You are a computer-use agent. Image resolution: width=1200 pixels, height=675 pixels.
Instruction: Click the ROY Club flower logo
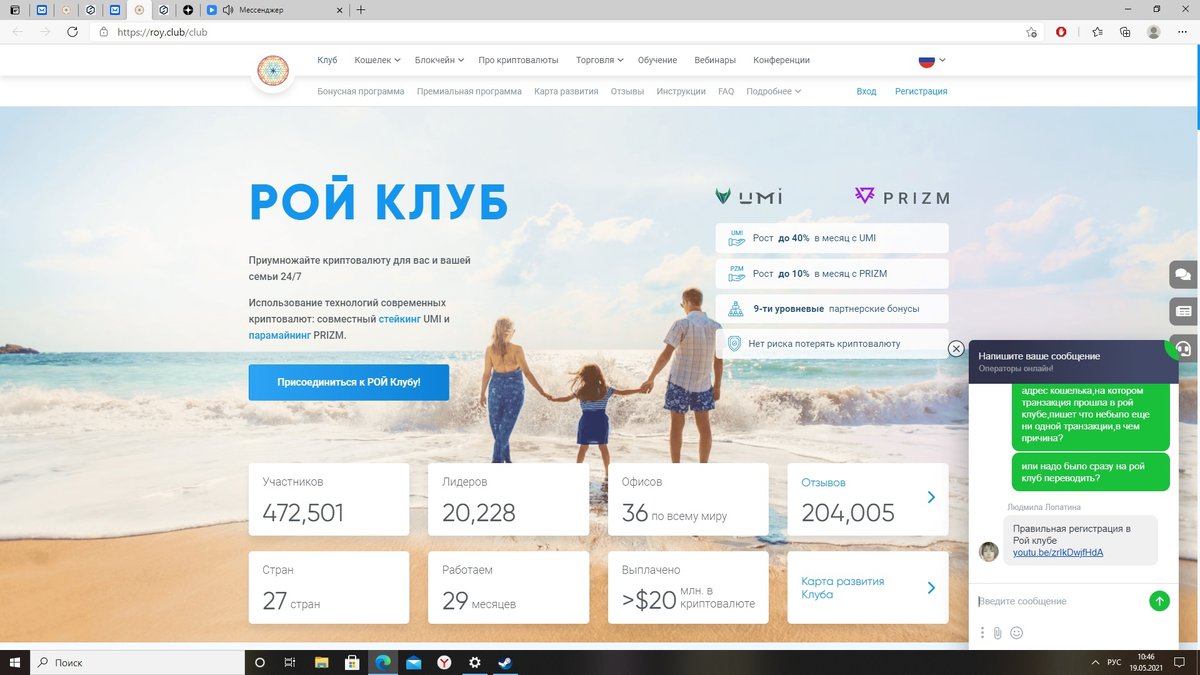pos(272,69)
